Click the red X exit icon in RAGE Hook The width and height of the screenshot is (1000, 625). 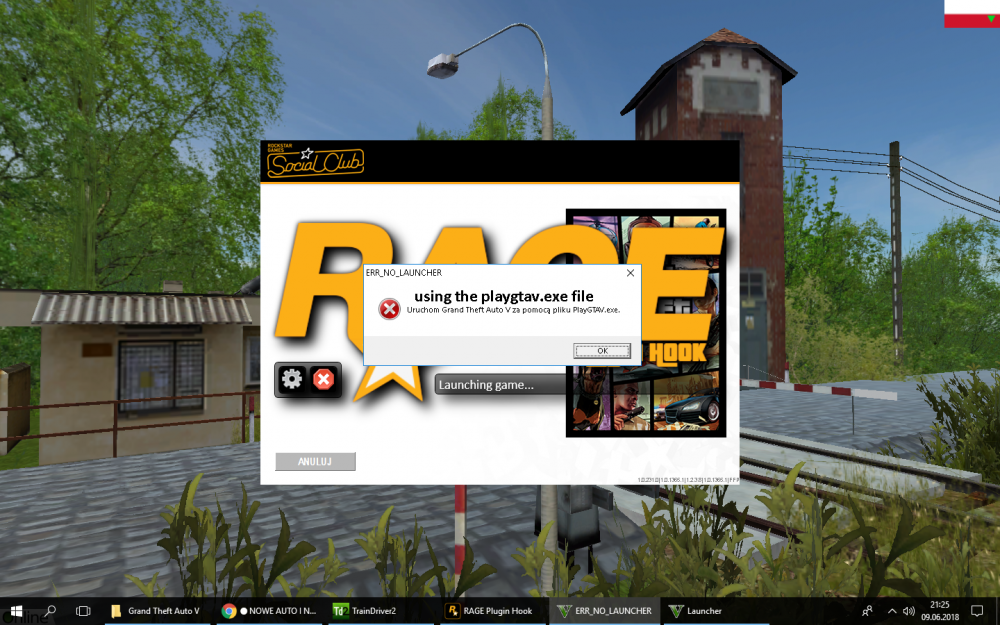point(323,379)
